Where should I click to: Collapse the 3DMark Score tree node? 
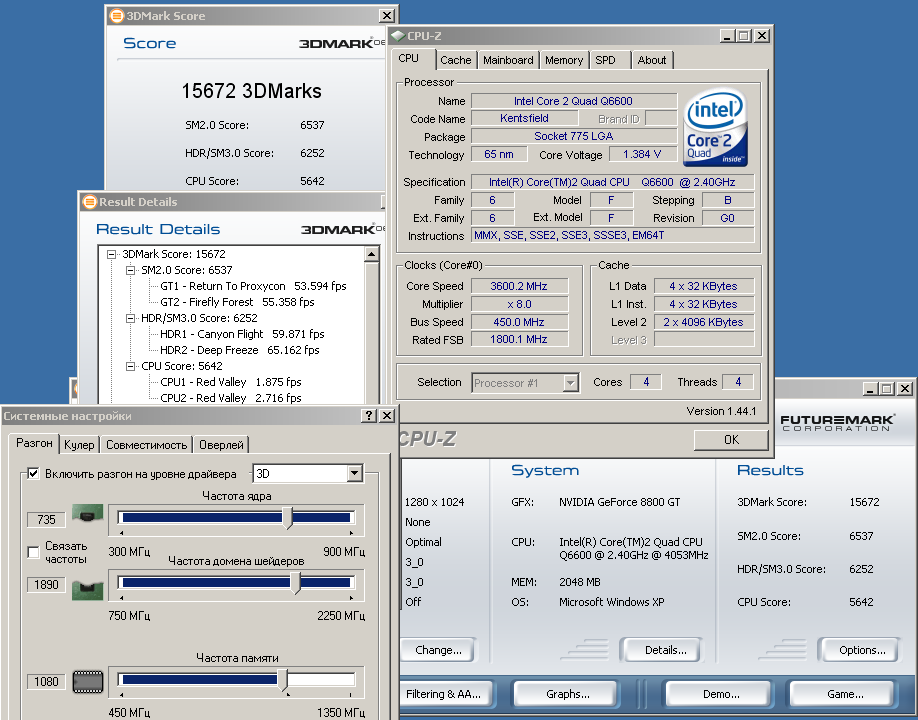click(111, 254)
